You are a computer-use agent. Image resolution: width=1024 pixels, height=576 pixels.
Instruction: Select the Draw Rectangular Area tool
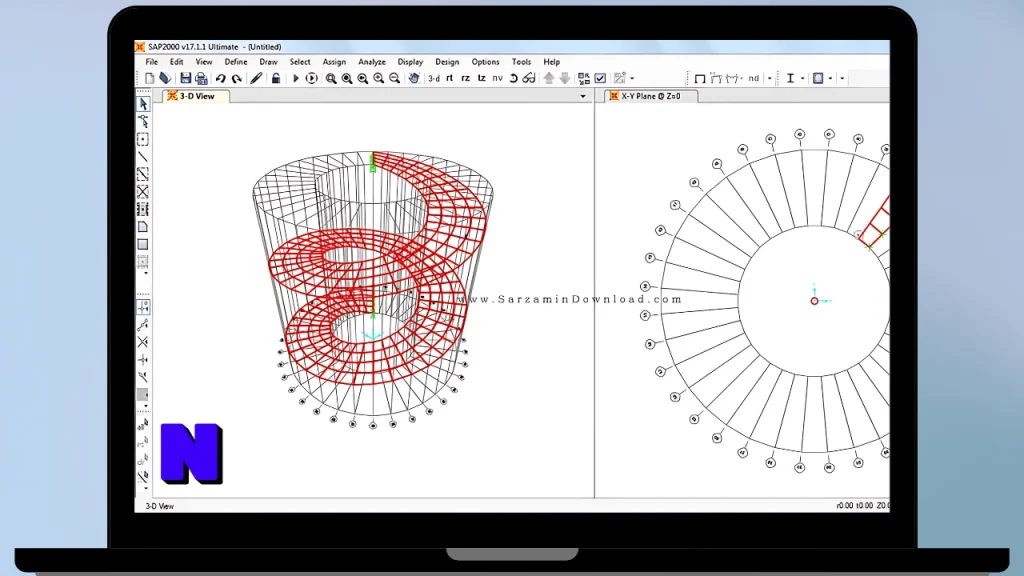pyautogui.click(x=143, y=244)
